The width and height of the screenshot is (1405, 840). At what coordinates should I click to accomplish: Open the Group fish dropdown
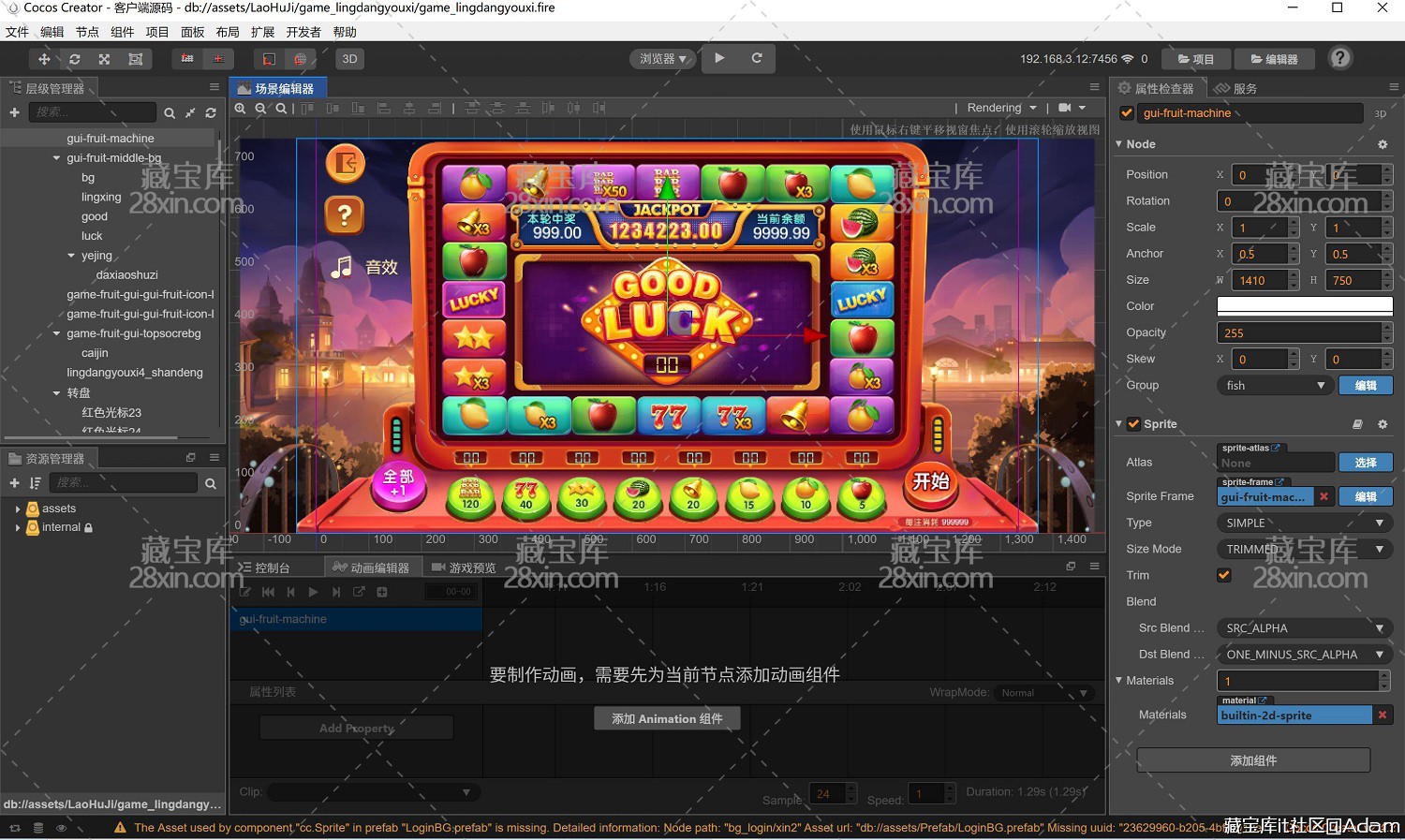click(1274, 386)
